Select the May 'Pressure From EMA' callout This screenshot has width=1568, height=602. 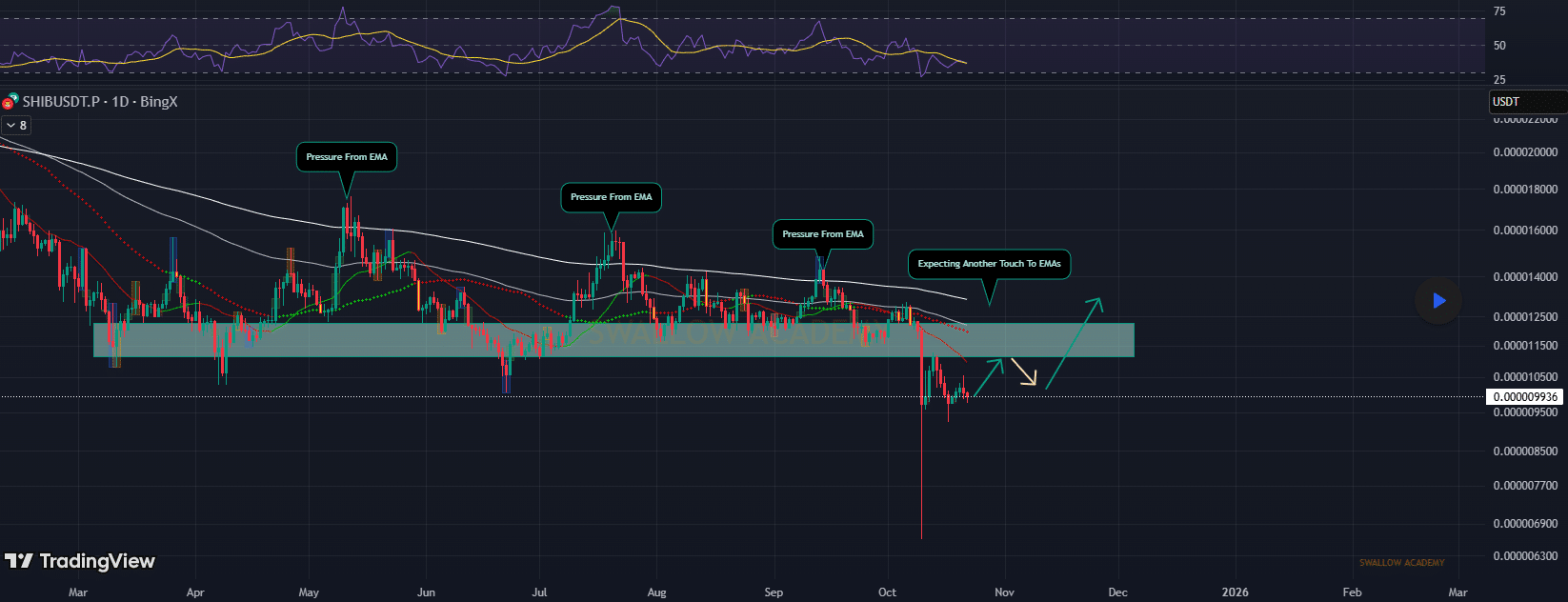tap(347, 157)
